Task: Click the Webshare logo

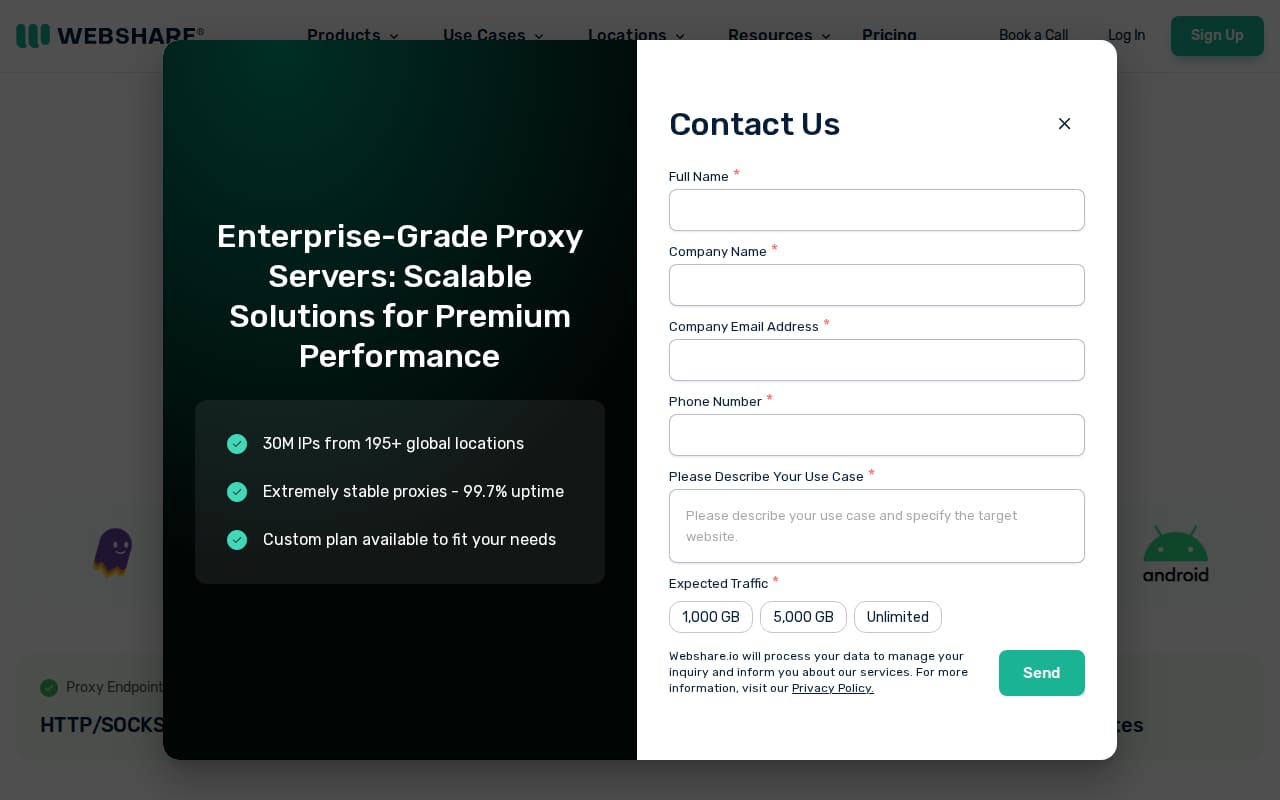Action: click(x=110, y=36)
